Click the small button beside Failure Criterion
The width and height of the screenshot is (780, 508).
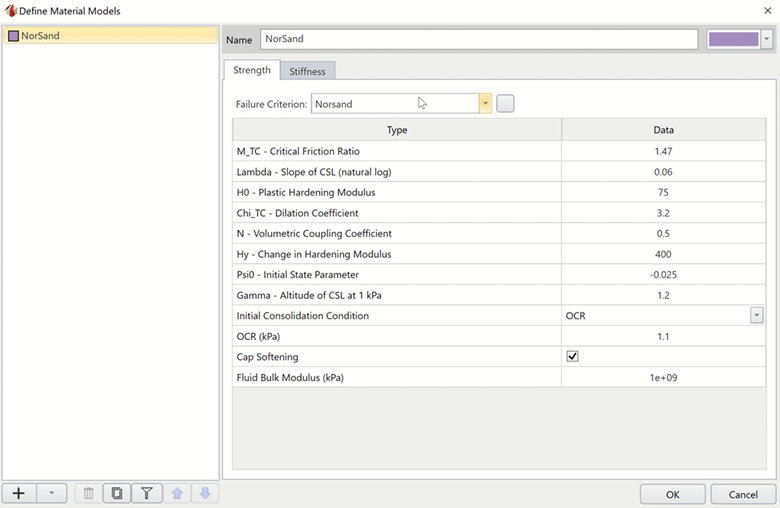point(505,103)
